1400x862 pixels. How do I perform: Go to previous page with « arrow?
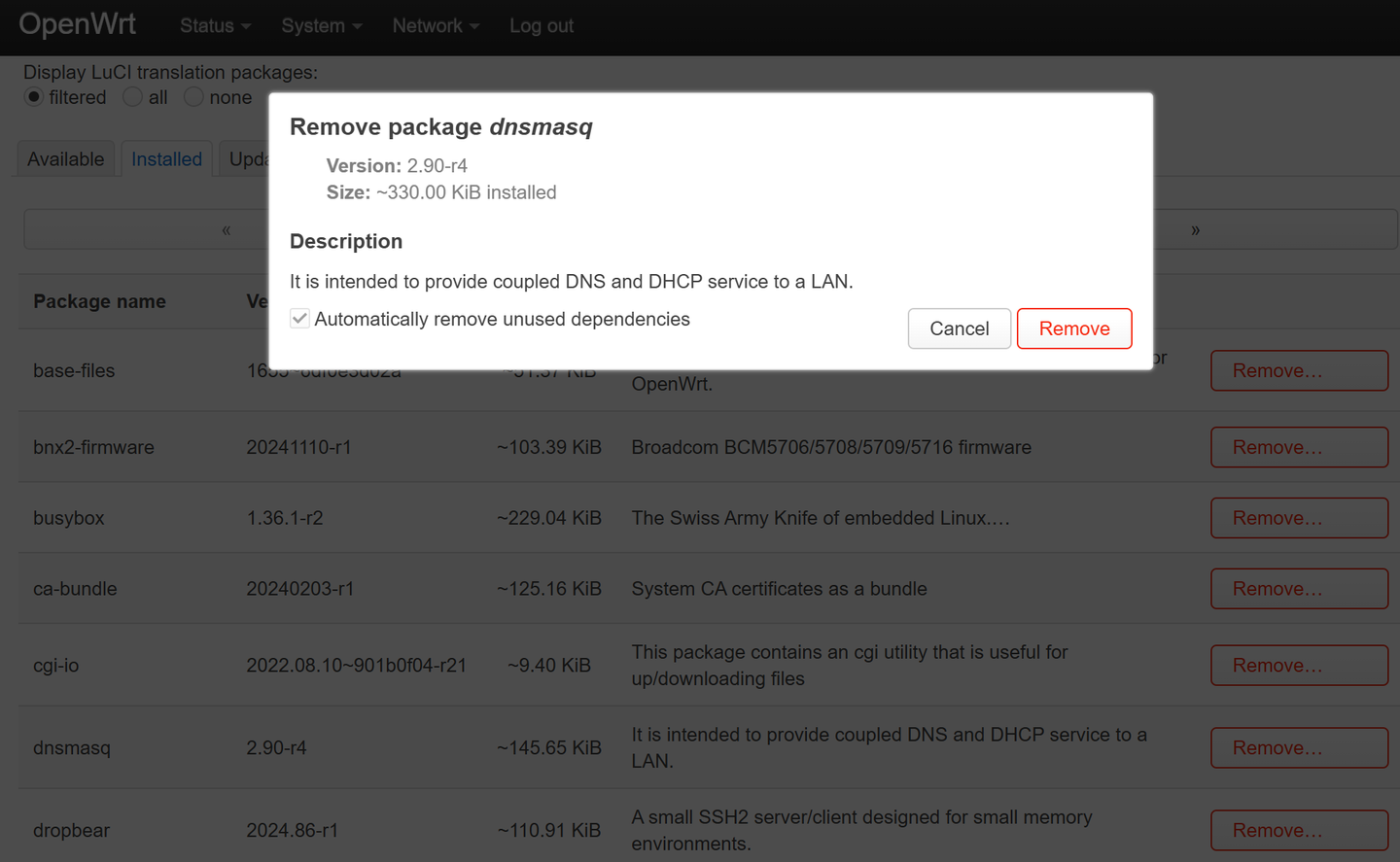click(227, 230)
